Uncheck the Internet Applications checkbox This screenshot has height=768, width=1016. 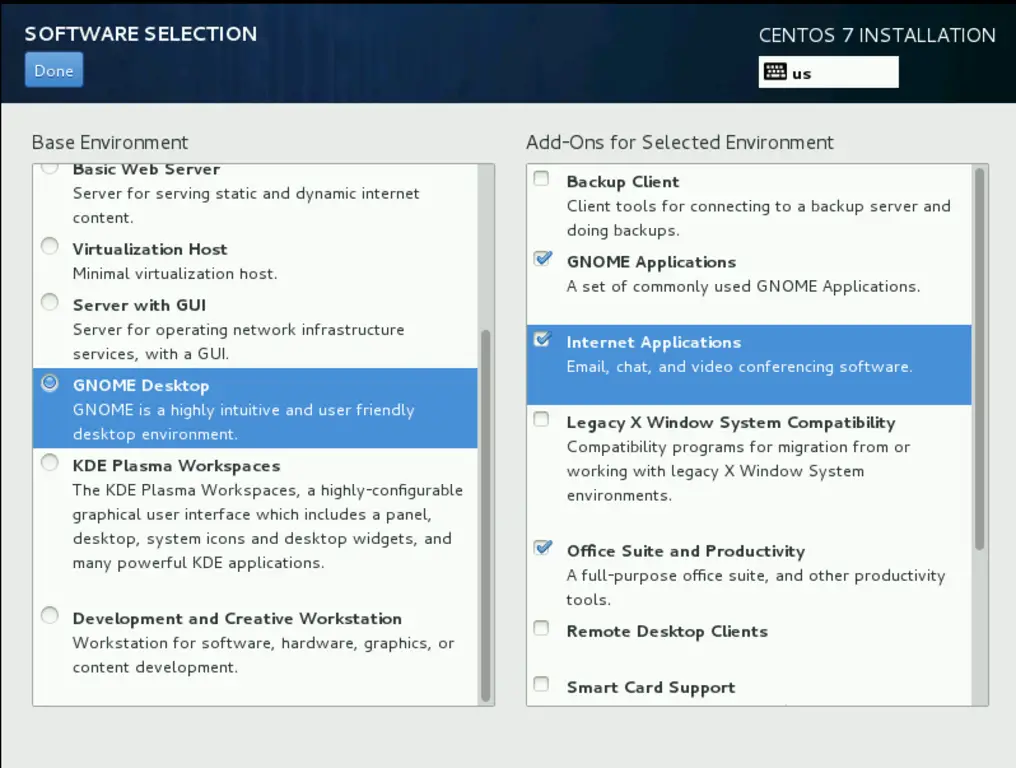542,339
